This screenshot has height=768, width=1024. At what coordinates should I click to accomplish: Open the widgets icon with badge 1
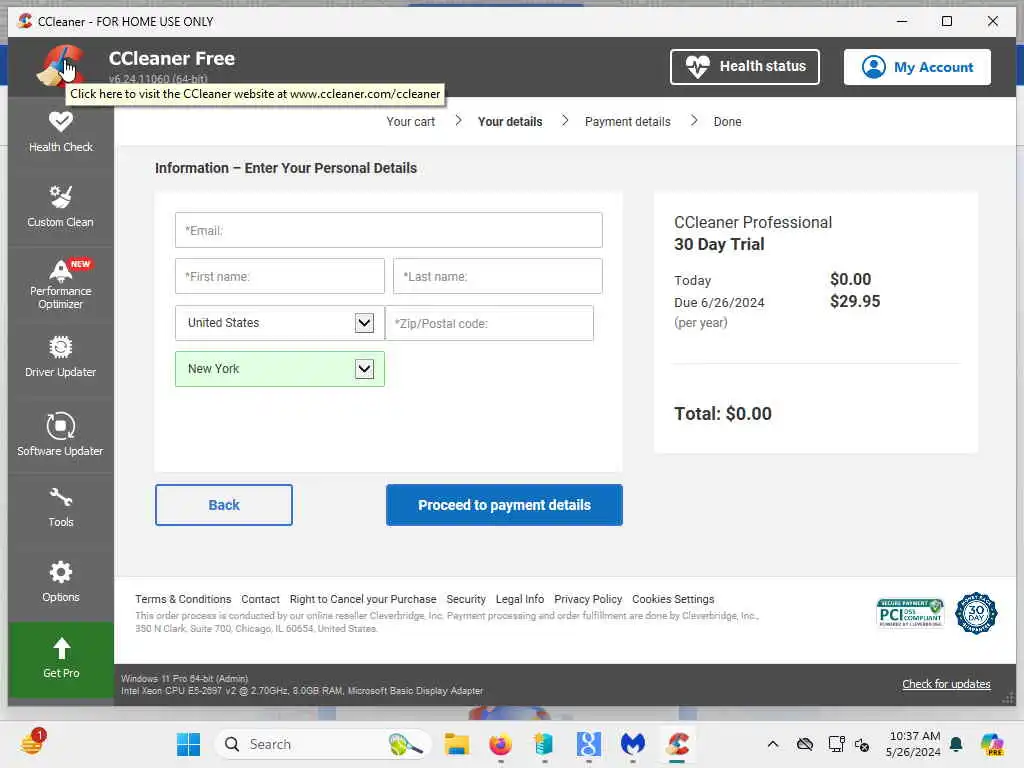(32, 743)
